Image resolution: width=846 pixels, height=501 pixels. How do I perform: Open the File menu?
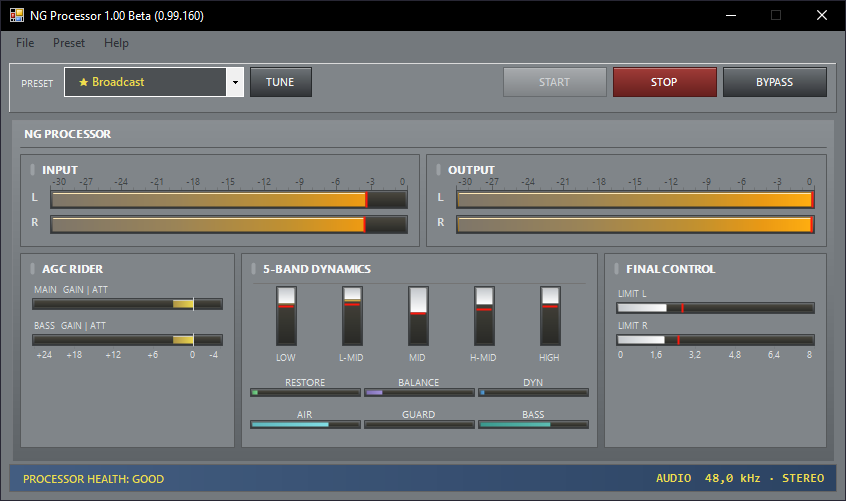(25, 43)
